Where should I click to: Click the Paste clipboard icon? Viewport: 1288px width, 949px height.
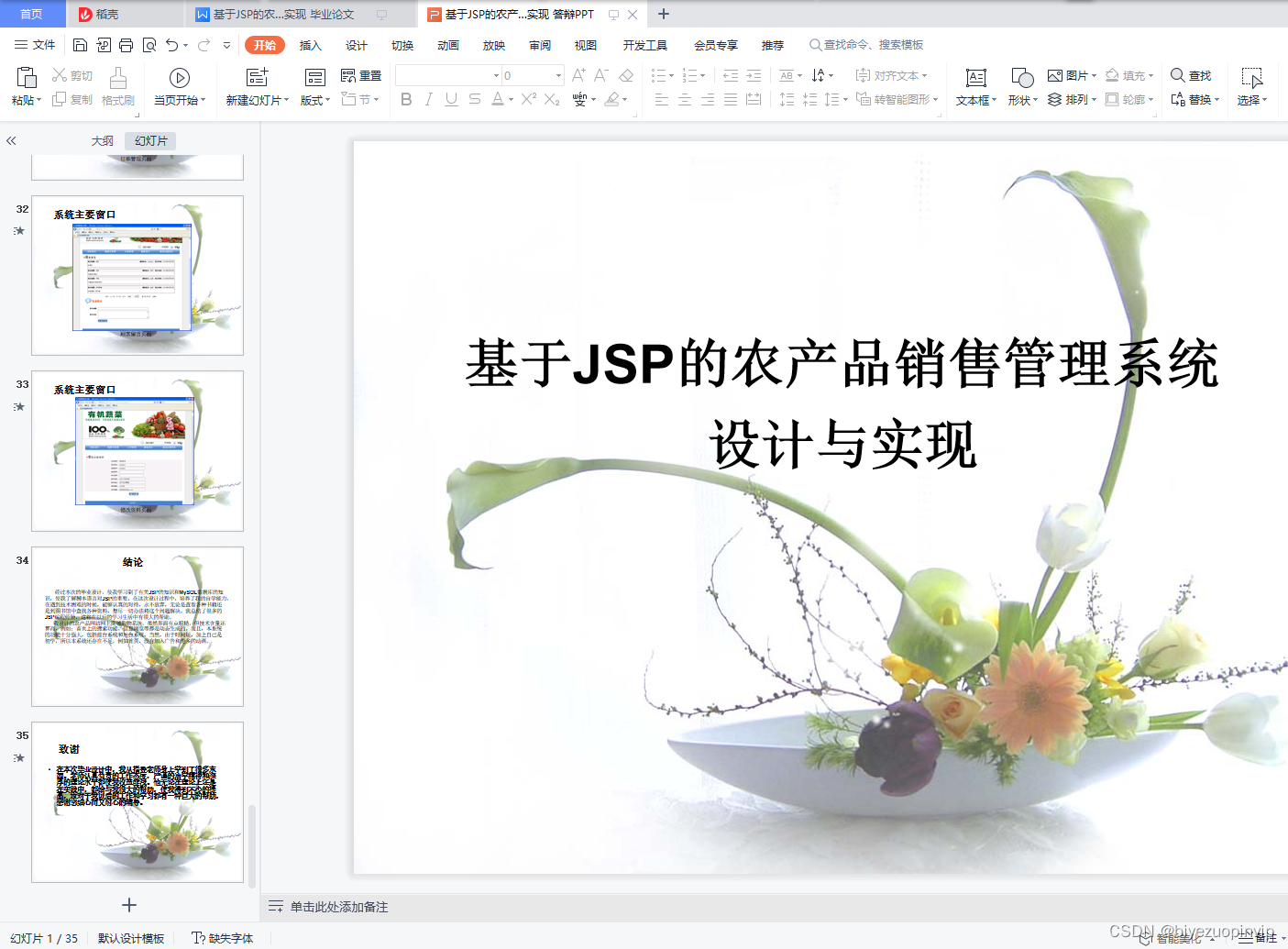pos(26,78)
